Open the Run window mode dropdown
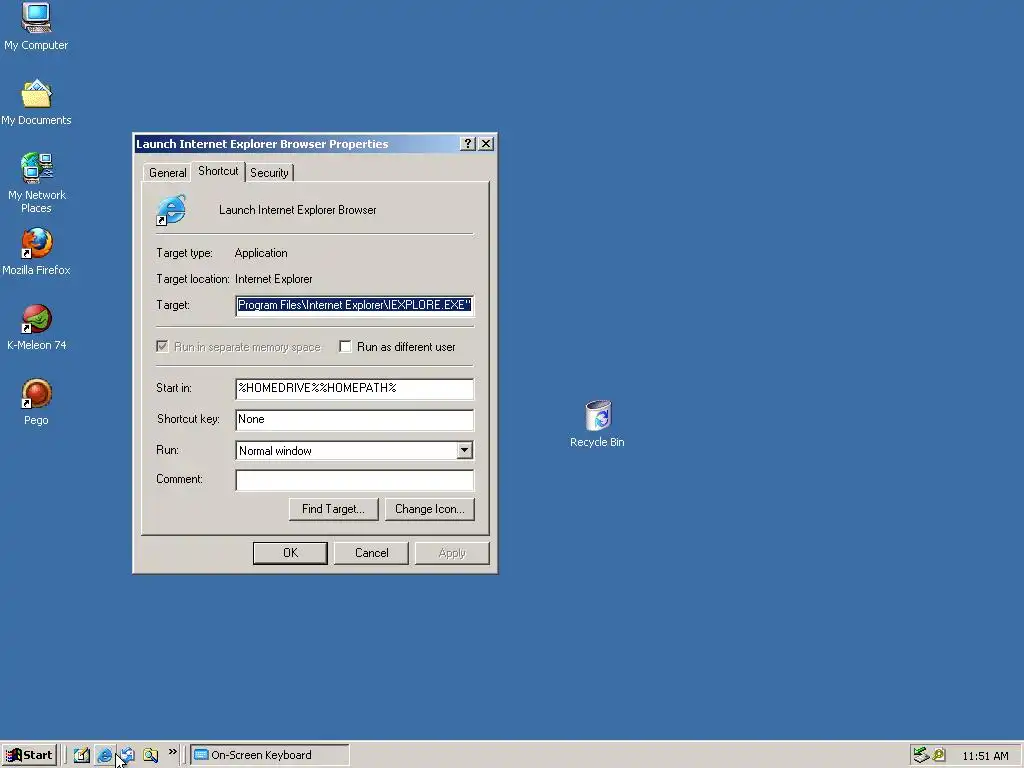 click(464, 450)
